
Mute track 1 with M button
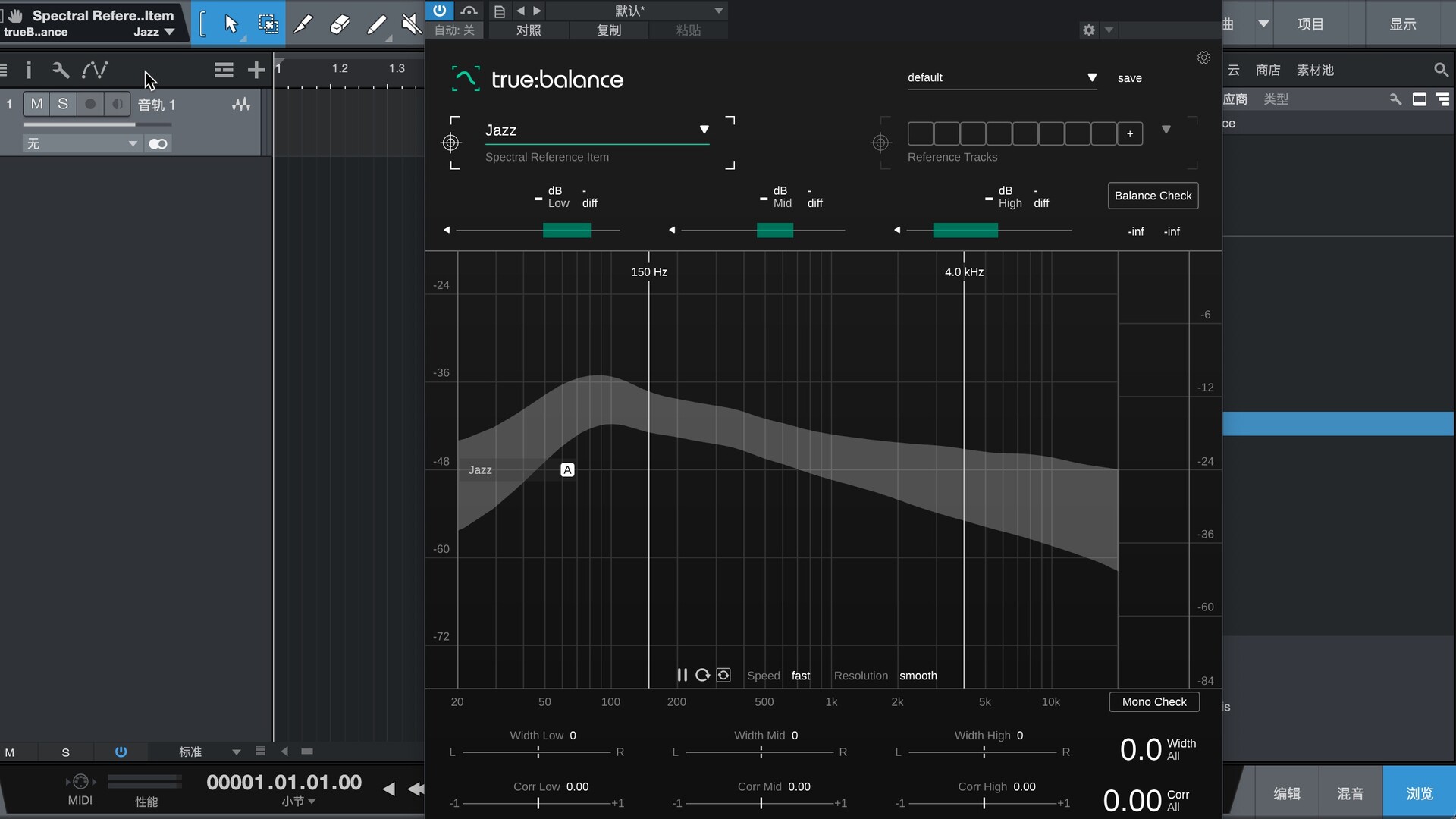tap(36, 104)
